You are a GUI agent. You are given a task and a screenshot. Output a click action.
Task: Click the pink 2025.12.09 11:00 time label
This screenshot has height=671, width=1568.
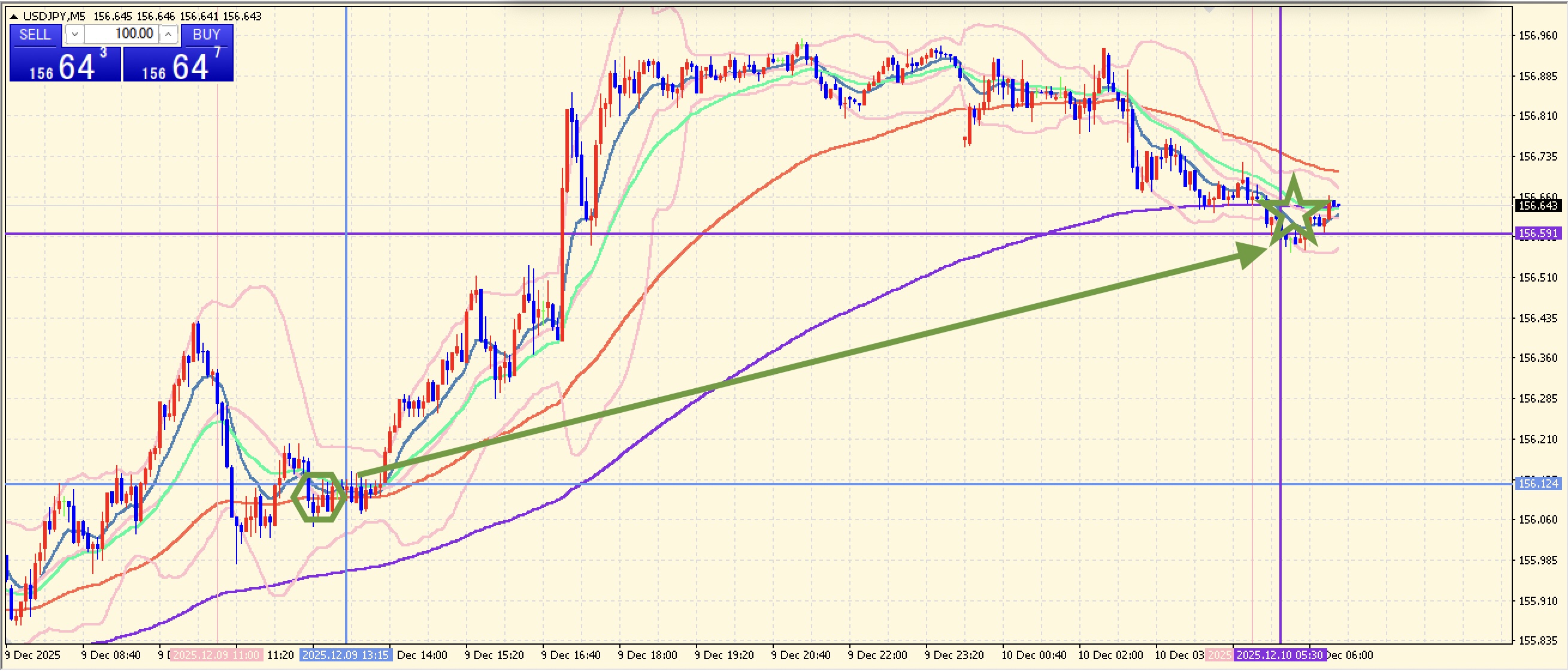click(216, 655)
